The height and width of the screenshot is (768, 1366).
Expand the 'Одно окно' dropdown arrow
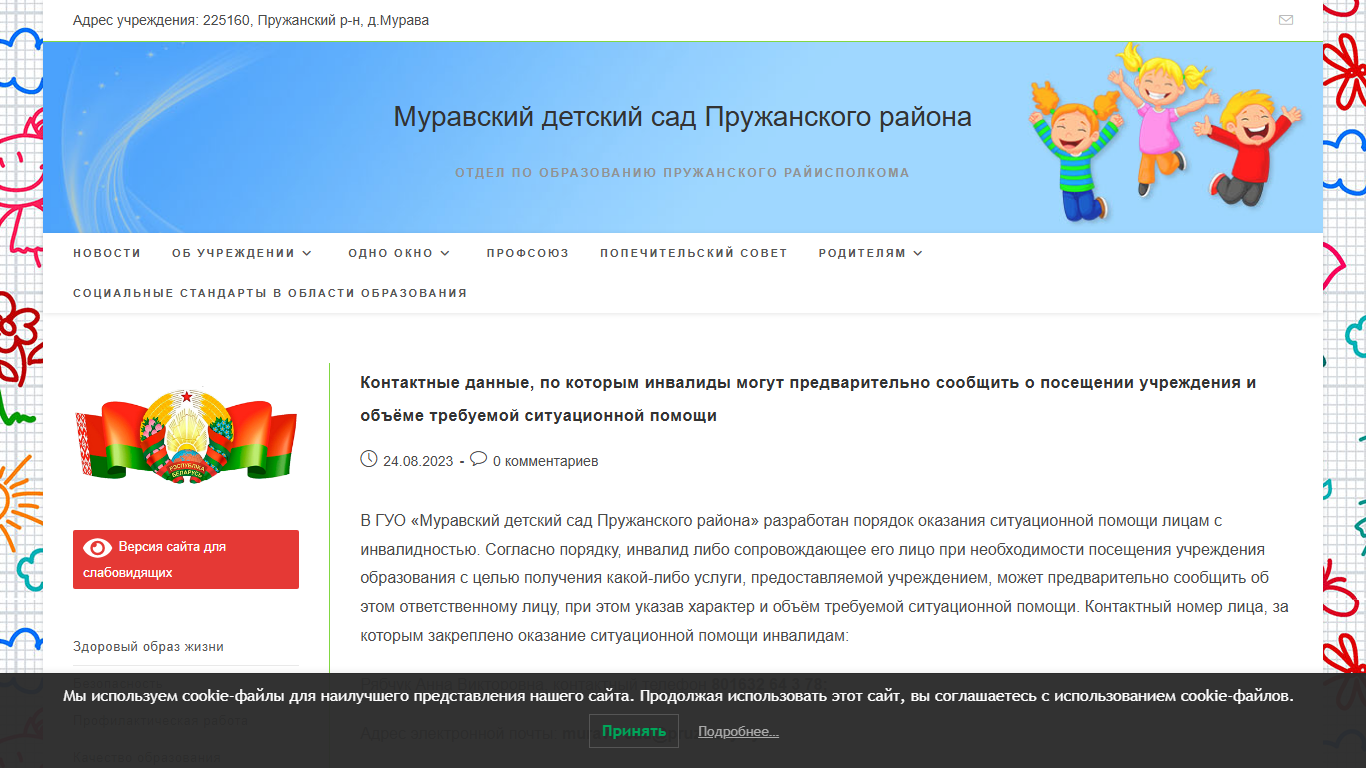tap(445, 254)
